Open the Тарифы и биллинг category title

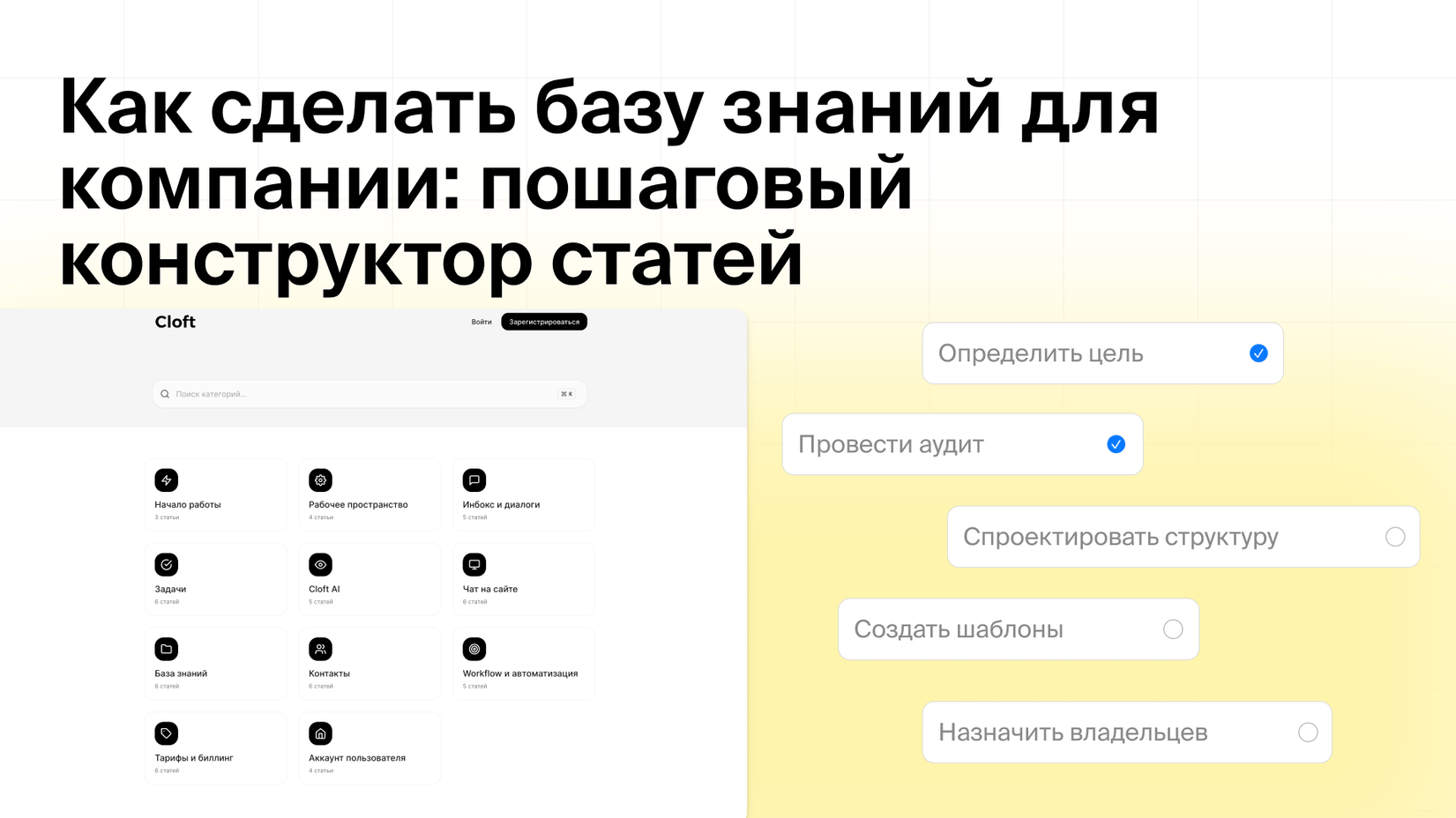[x=194, y=758]
